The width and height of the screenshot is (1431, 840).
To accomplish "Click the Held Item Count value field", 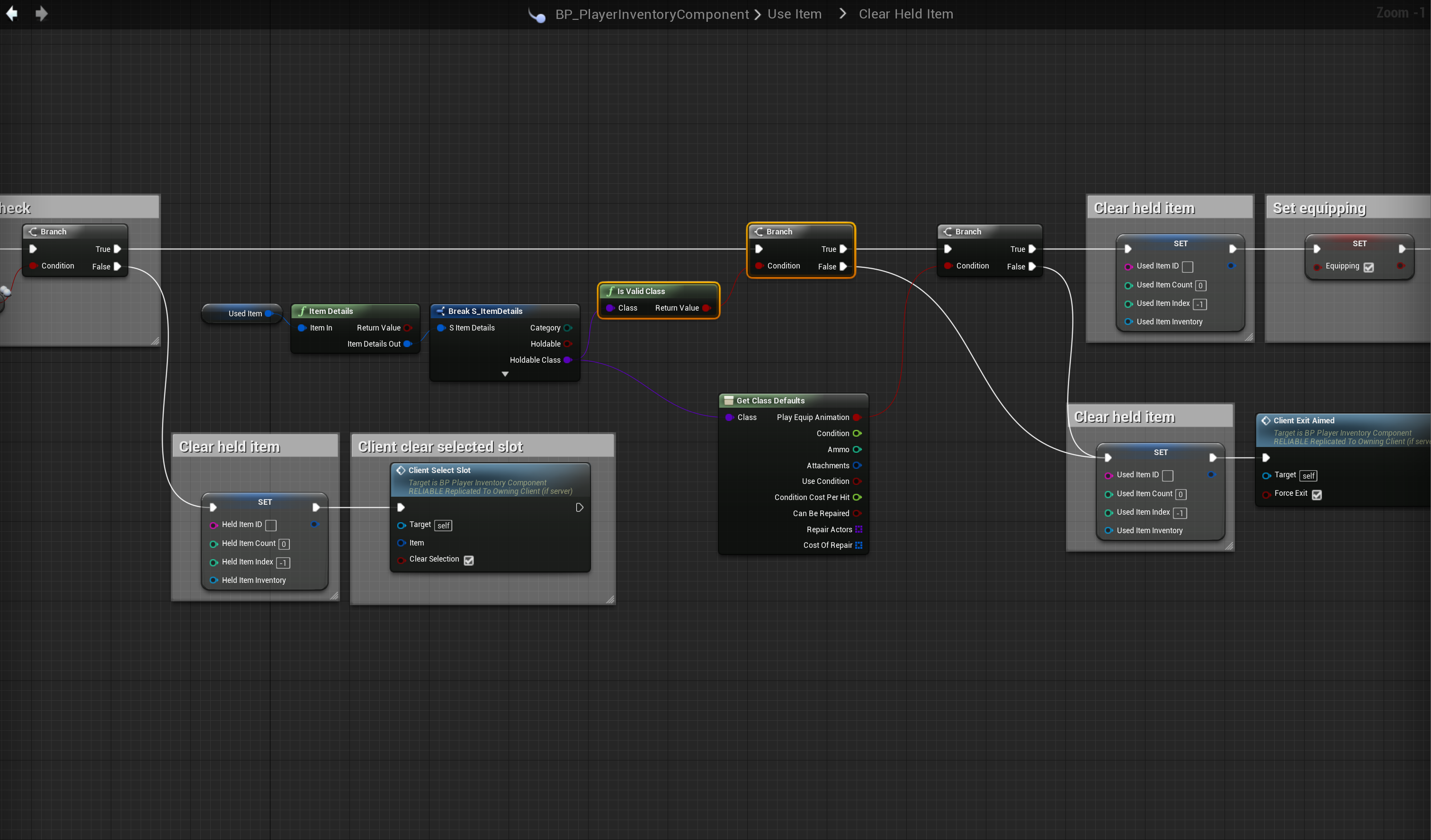I will point(284,544).
